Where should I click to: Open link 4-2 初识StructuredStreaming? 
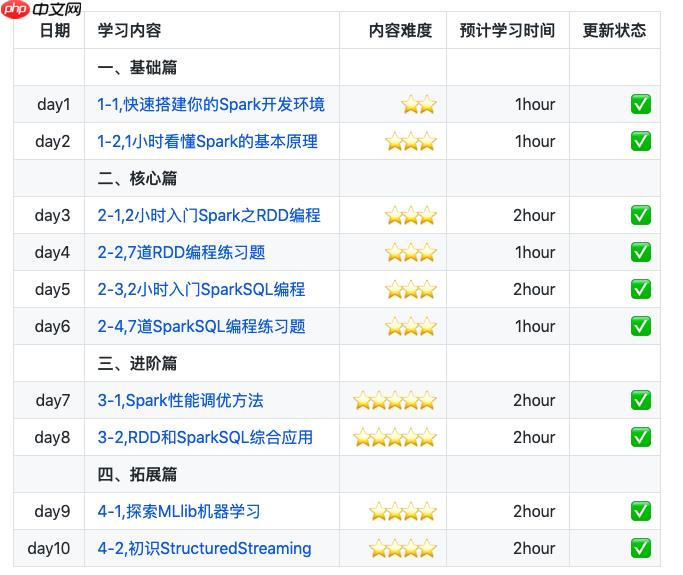[204, 549]
